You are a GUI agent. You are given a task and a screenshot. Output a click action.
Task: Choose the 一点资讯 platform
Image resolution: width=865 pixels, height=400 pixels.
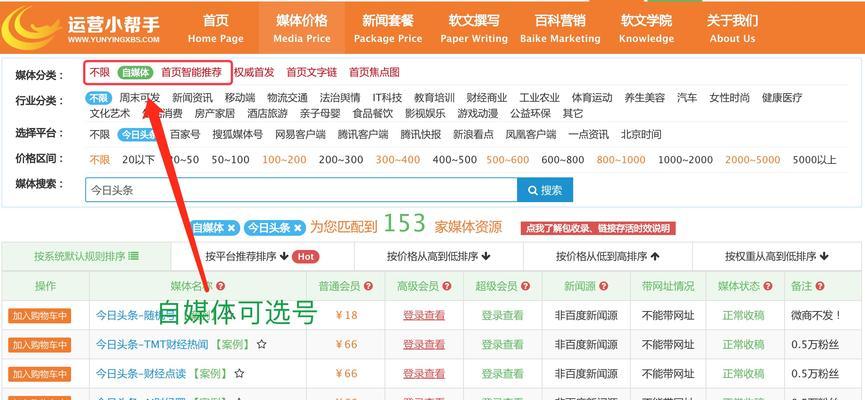click(588, 135)
